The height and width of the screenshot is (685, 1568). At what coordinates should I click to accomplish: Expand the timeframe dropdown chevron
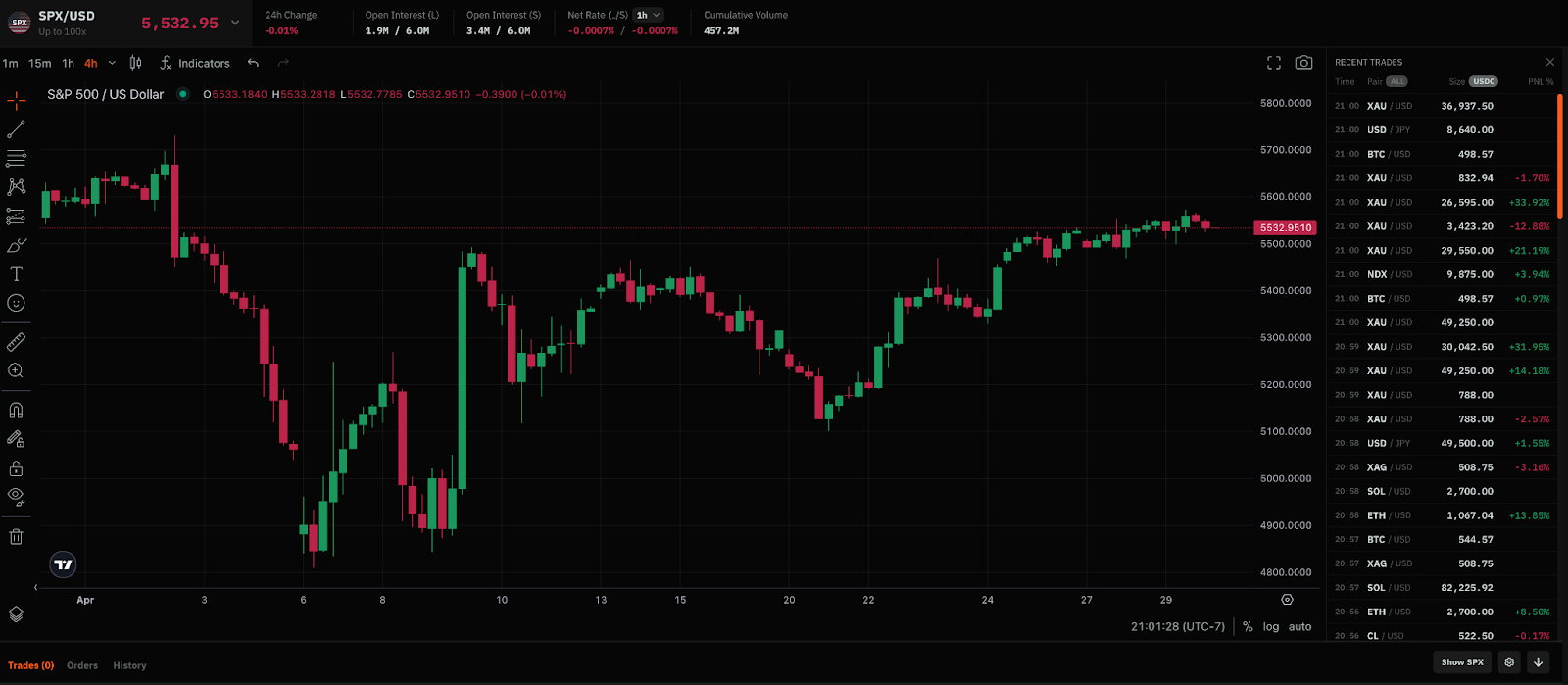pyautogui.click(x=112, y=63)
